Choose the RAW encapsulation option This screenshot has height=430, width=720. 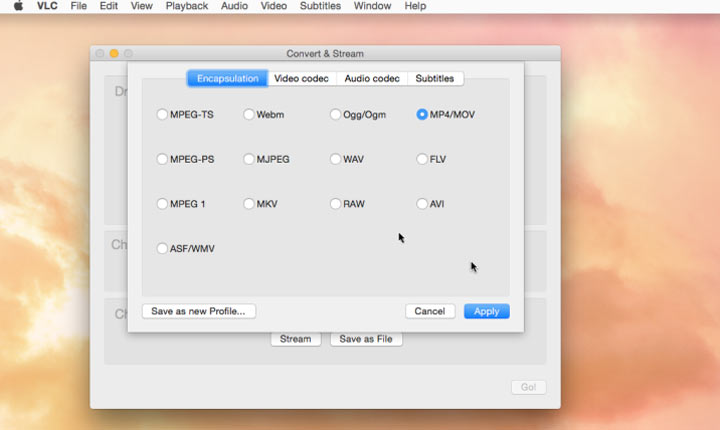click(335, 204)
